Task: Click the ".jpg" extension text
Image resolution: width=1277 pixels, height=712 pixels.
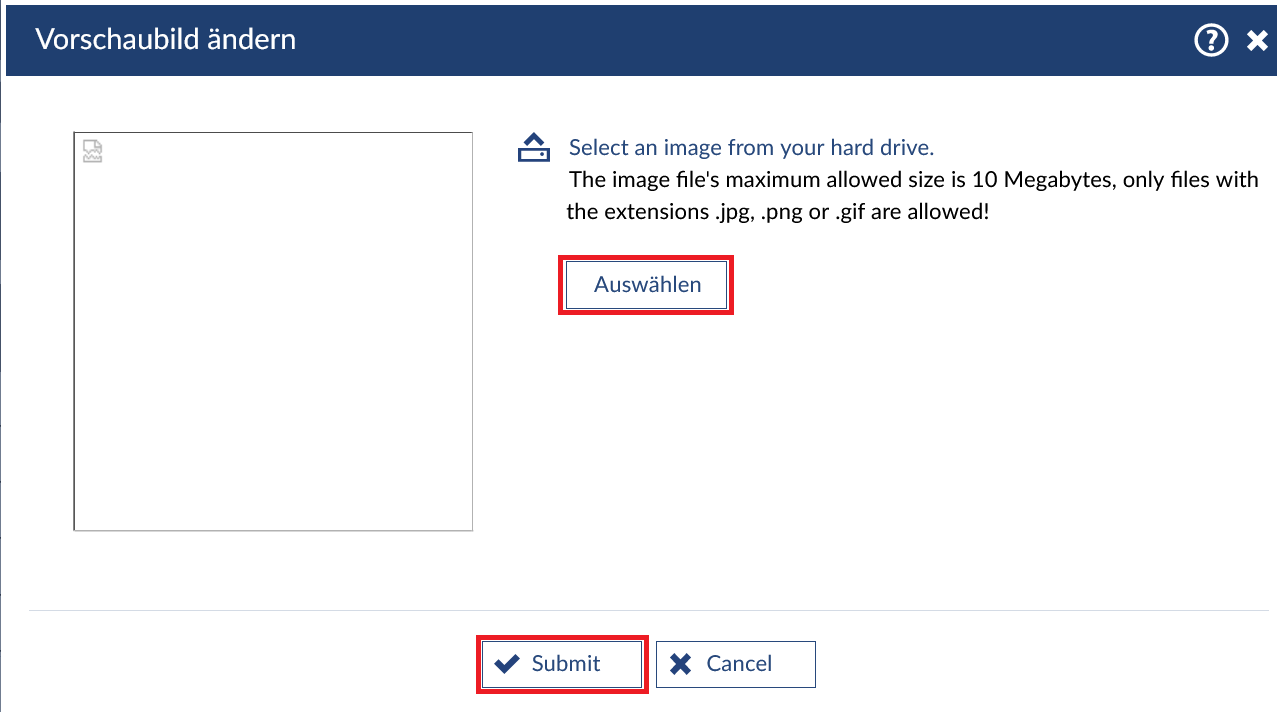Action: 733,212
